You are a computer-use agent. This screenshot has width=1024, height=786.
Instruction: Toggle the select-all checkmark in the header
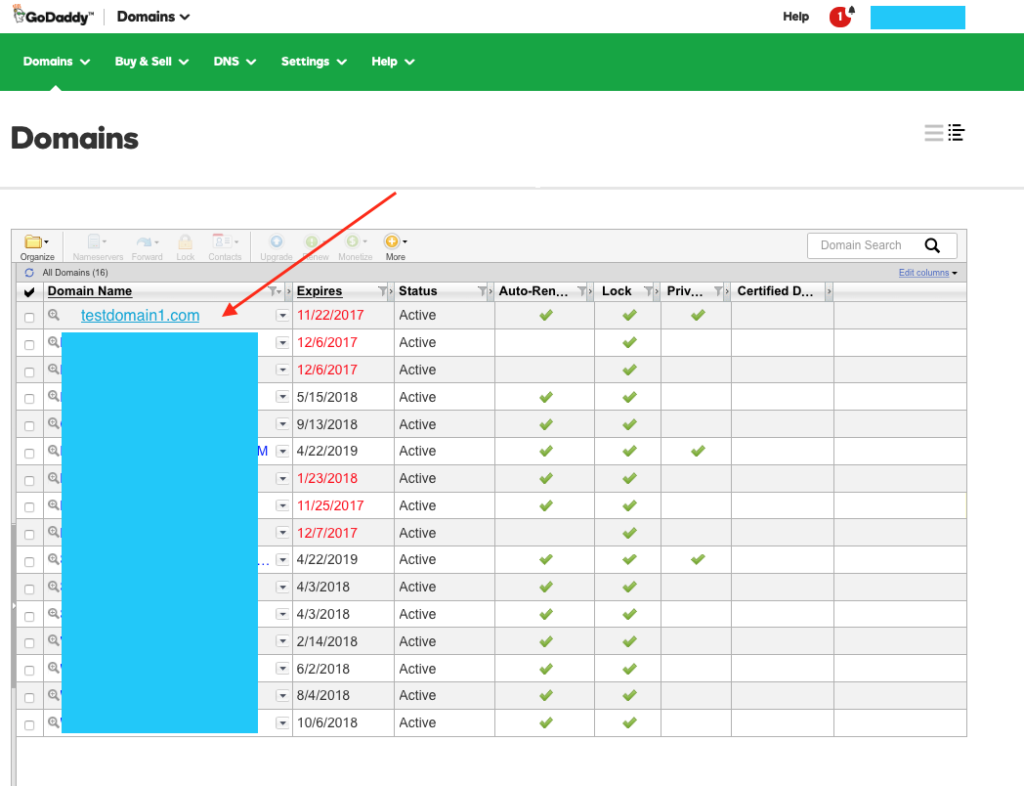coord(29,292)
